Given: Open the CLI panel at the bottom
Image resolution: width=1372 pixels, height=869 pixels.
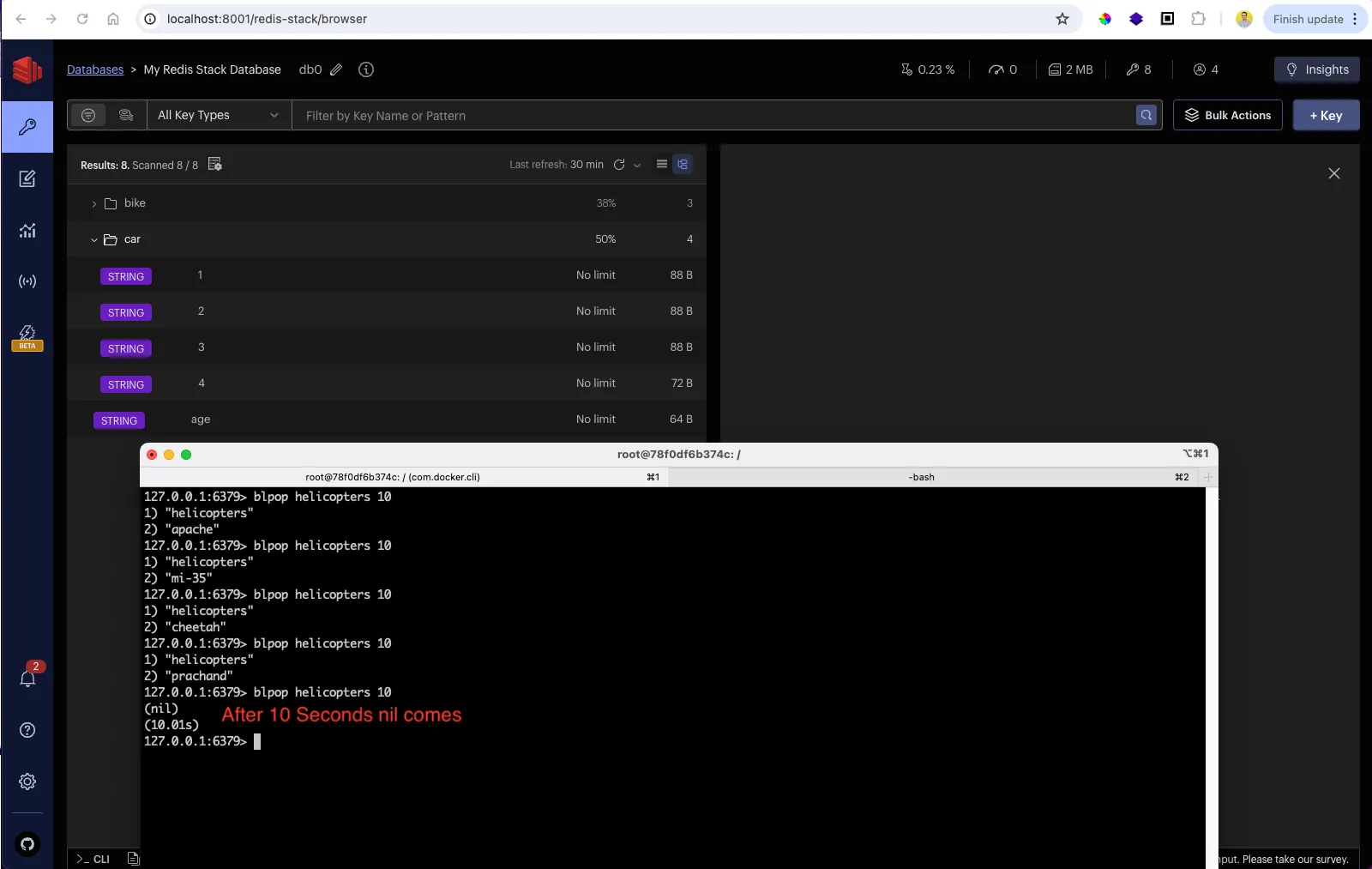Looking at the screenshot, I should pyautogui.click(x=93, y=859).
